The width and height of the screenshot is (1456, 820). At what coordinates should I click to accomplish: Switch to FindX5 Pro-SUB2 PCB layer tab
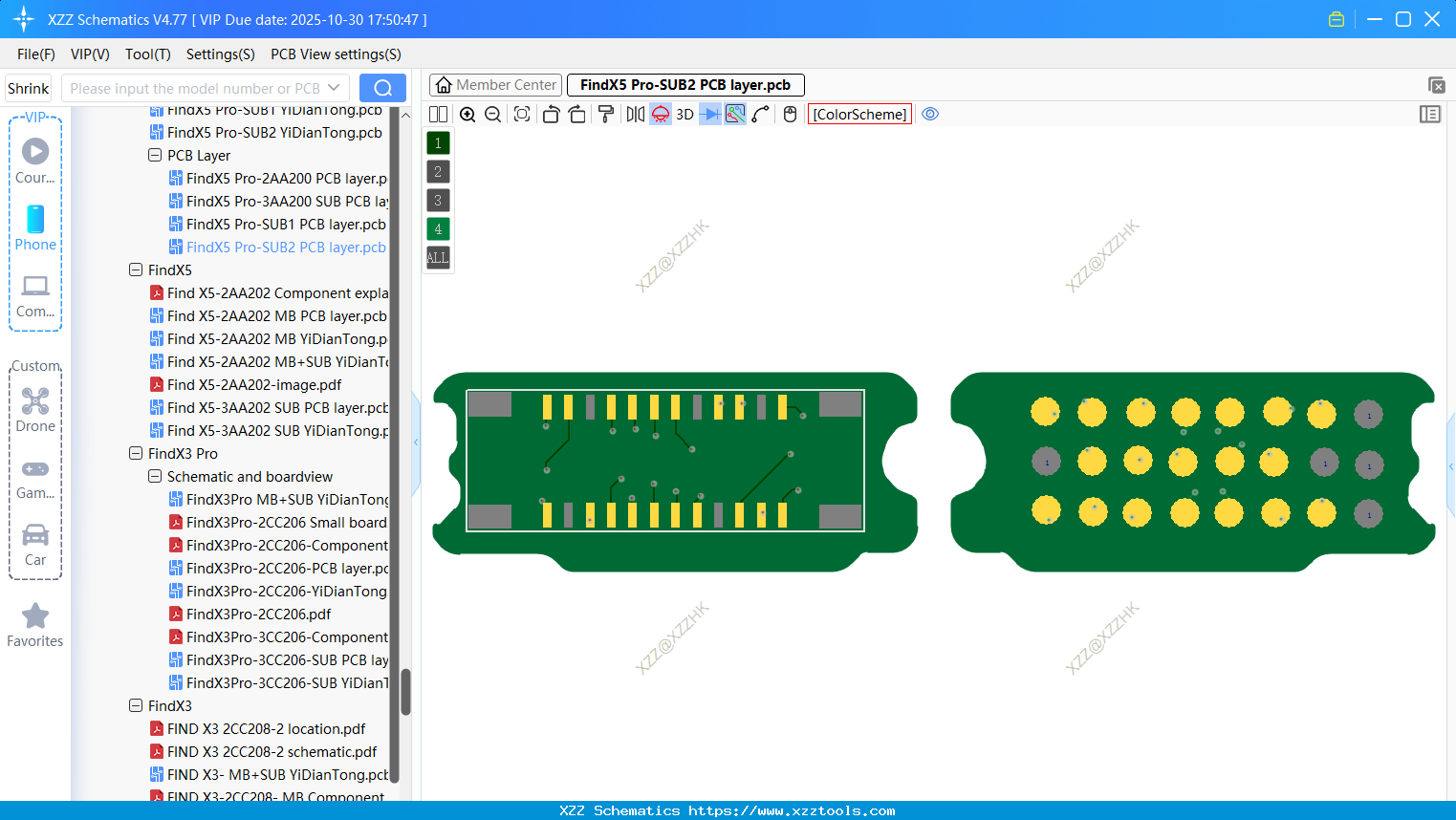click(x=685, y=84)
